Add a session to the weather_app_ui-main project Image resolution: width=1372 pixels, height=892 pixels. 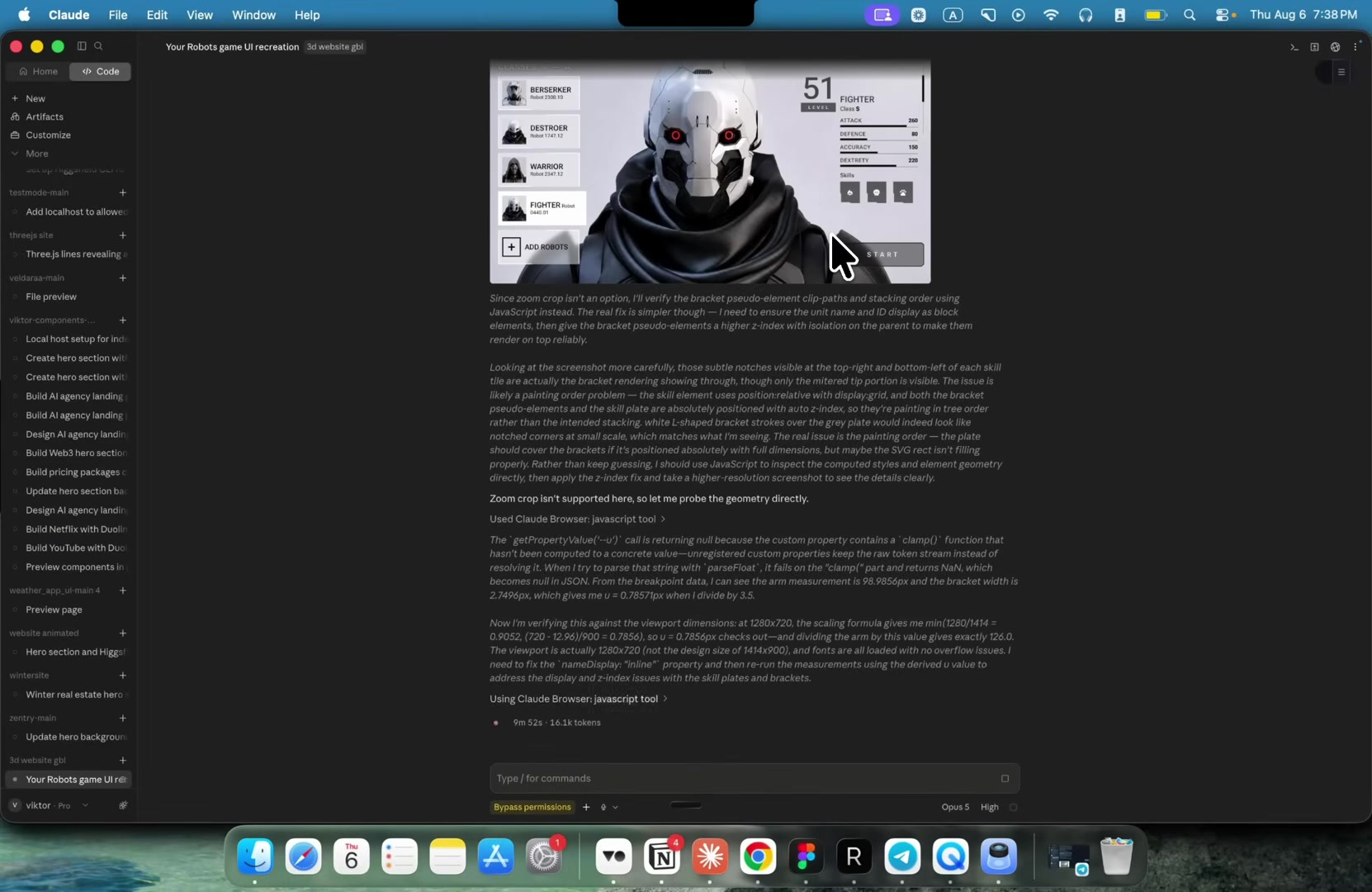123,591
